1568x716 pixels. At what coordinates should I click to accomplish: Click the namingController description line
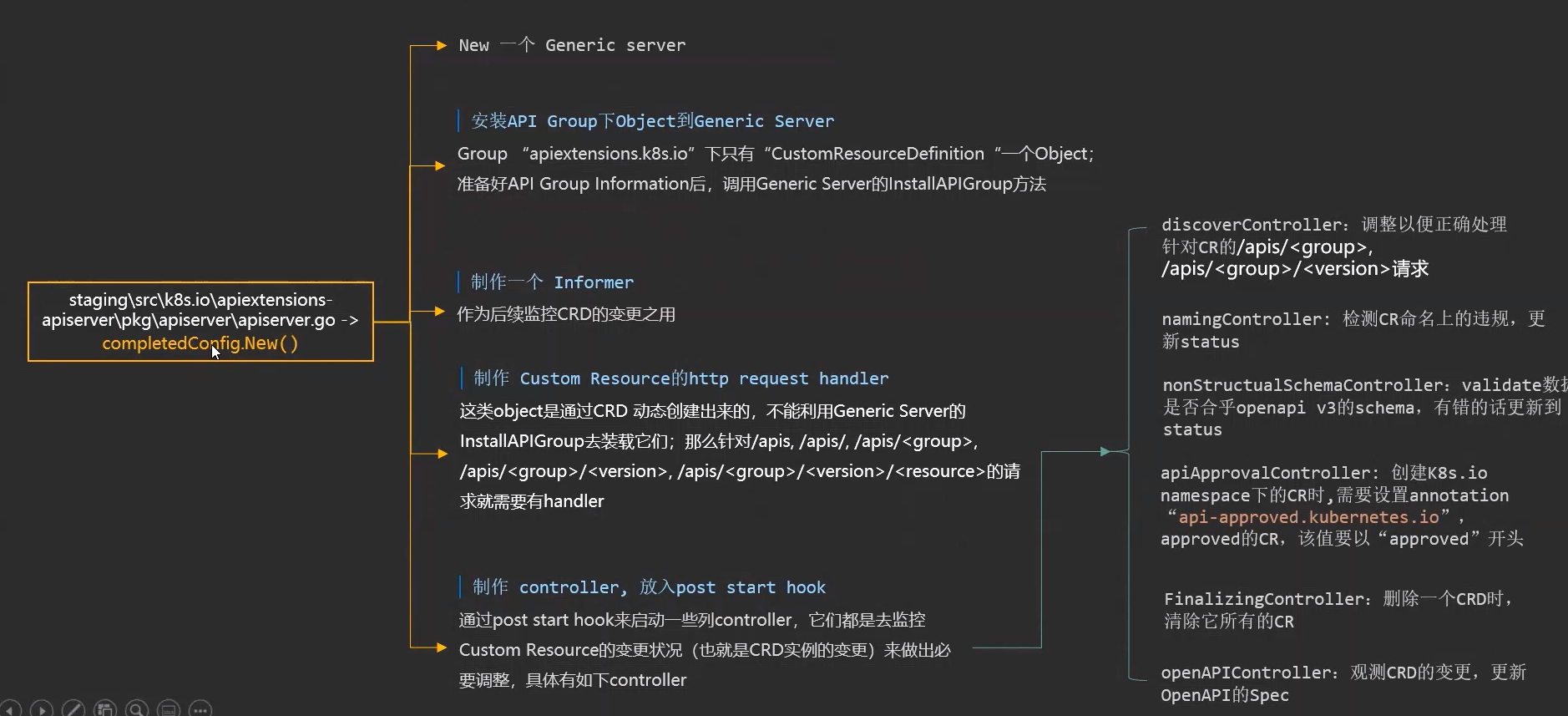coord(1353,319)
